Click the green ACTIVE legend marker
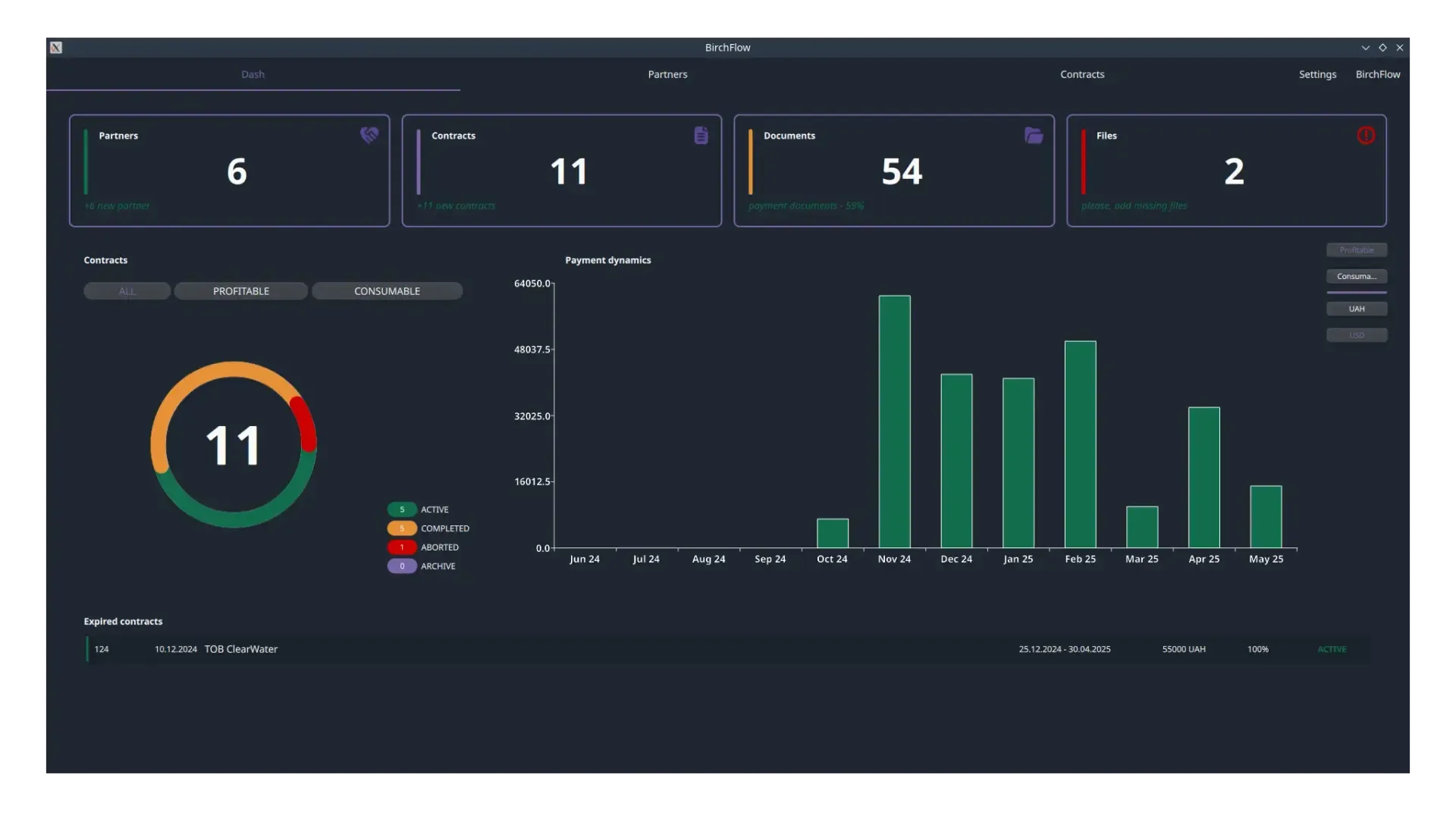 pyautogui.click(x=402, y=509)
